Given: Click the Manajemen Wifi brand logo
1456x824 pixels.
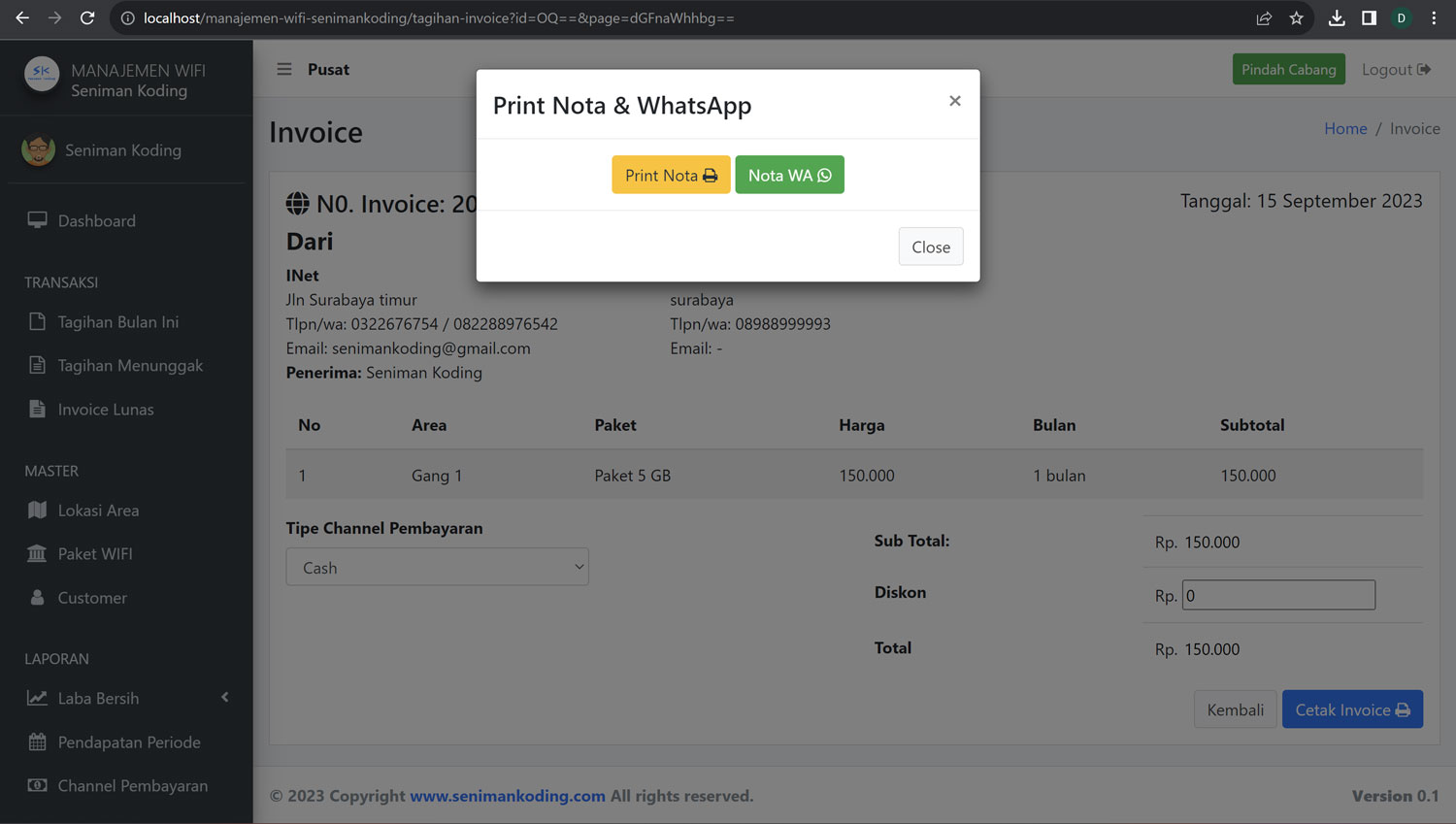Looking at the screenshot, I should coord(42,74).
